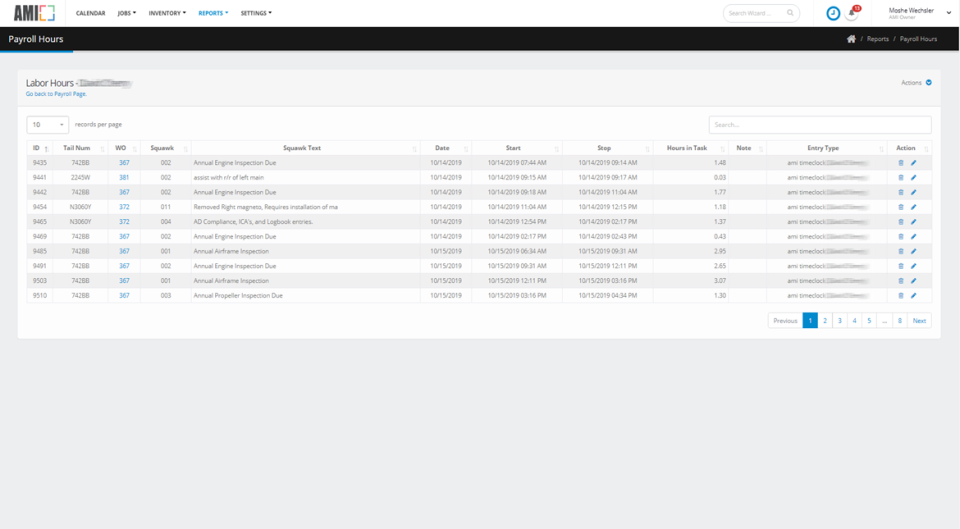
Task: Click Go back to Payroll Page link
Action: (56, 94)
